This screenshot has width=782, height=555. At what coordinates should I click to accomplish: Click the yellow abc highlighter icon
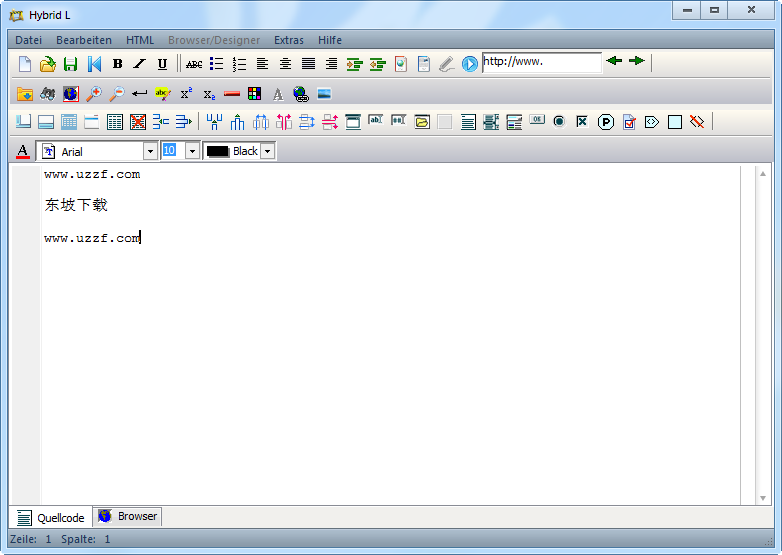pos(163,93)
